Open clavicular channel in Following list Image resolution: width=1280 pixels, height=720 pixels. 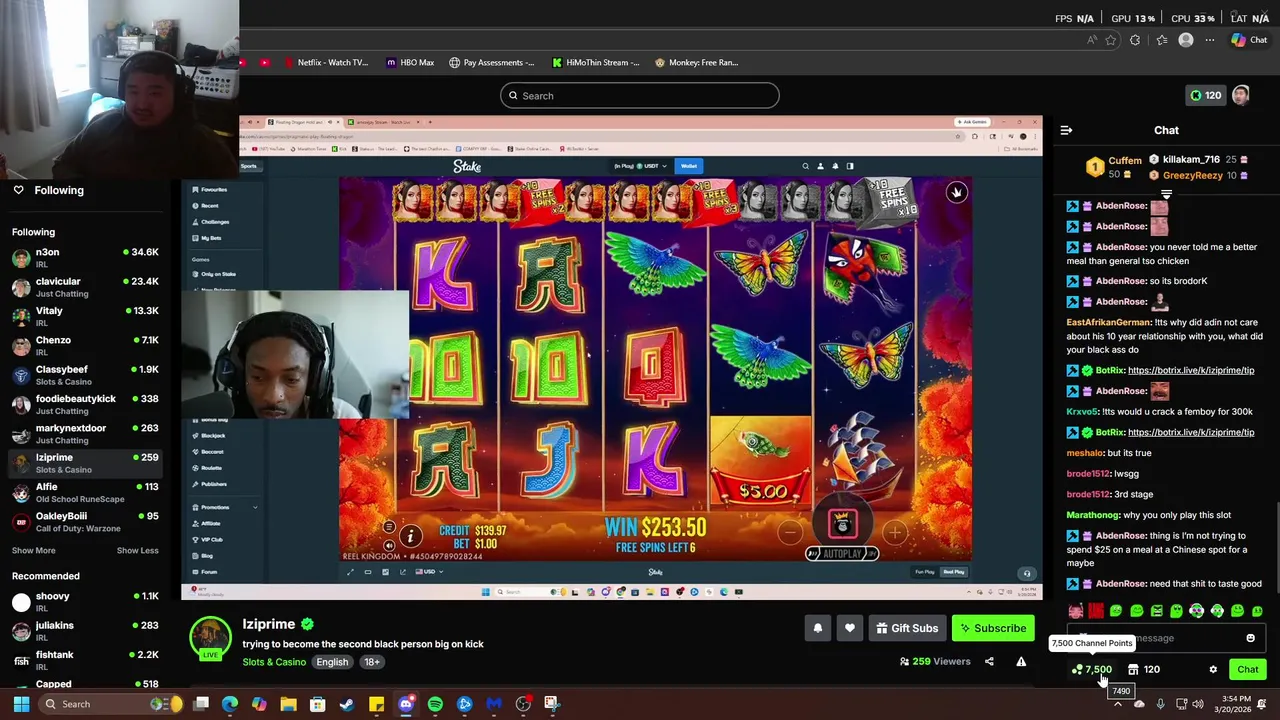pyautogui.click(x=85, y=287)
